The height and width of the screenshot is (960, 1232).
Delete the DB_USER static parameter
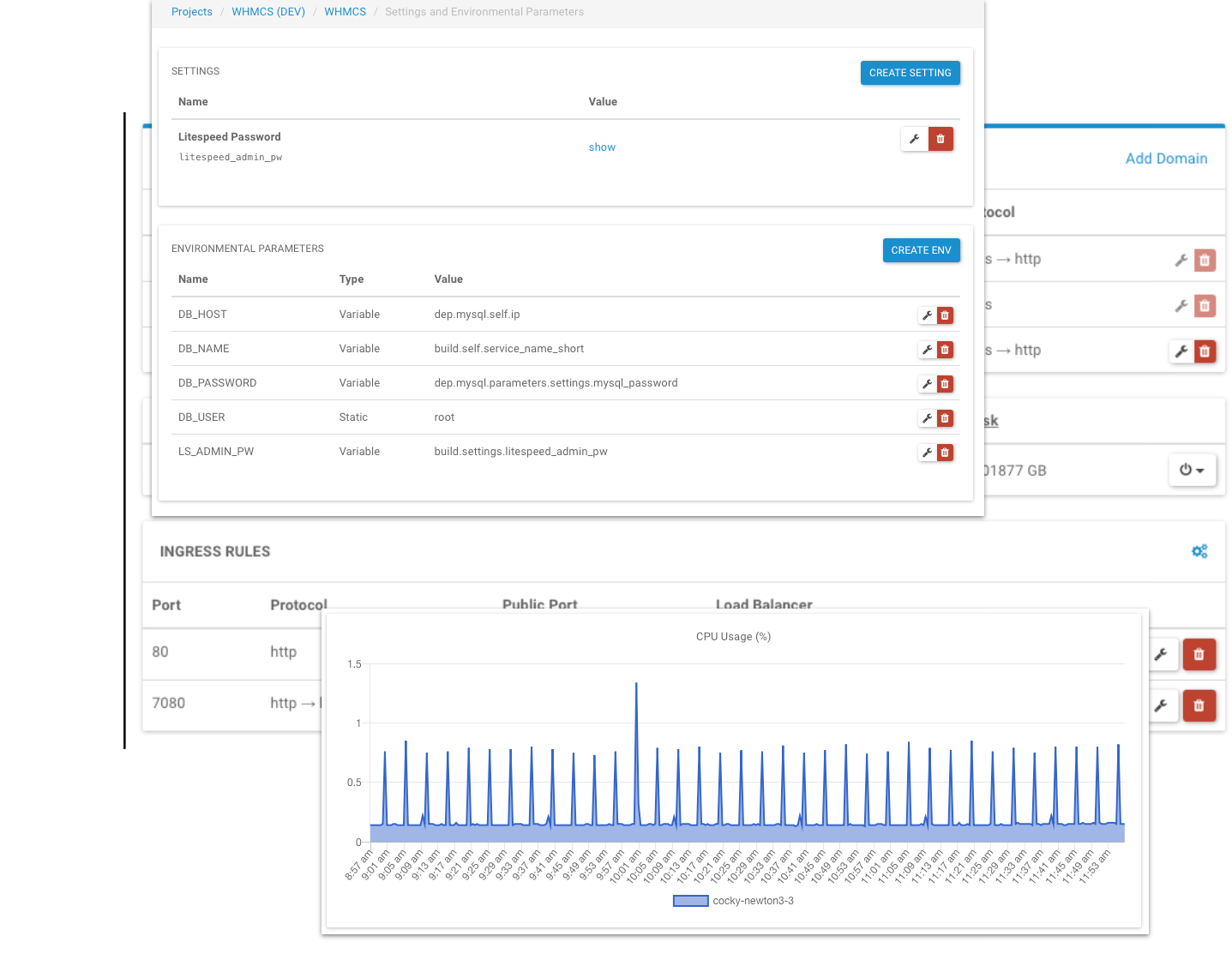click(945, 418)
